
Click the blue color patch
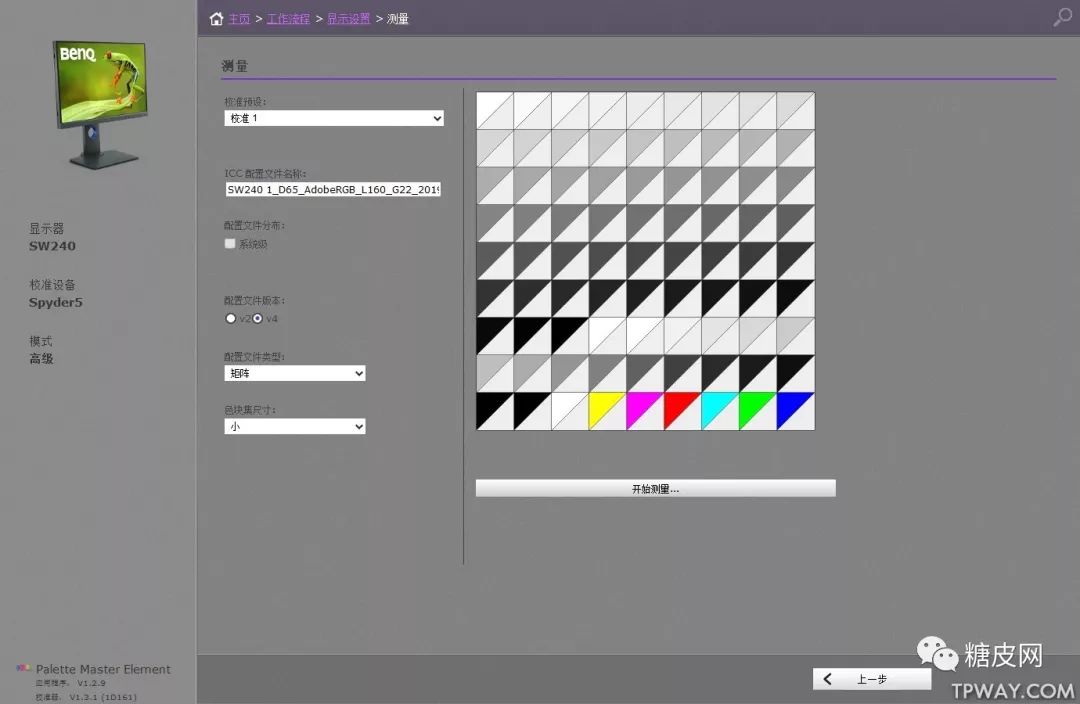[x=796, y=411]
